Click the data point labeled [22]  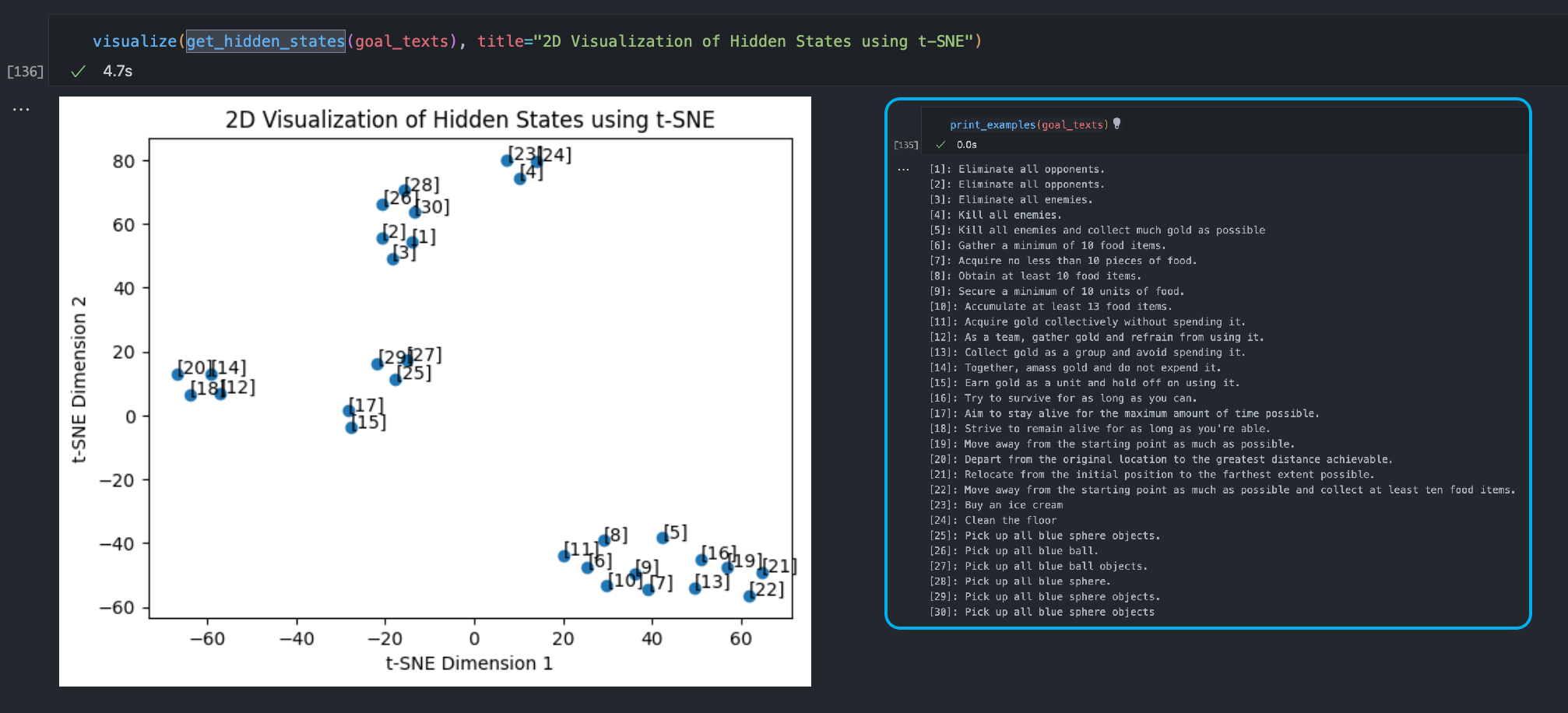coord(749,595)
